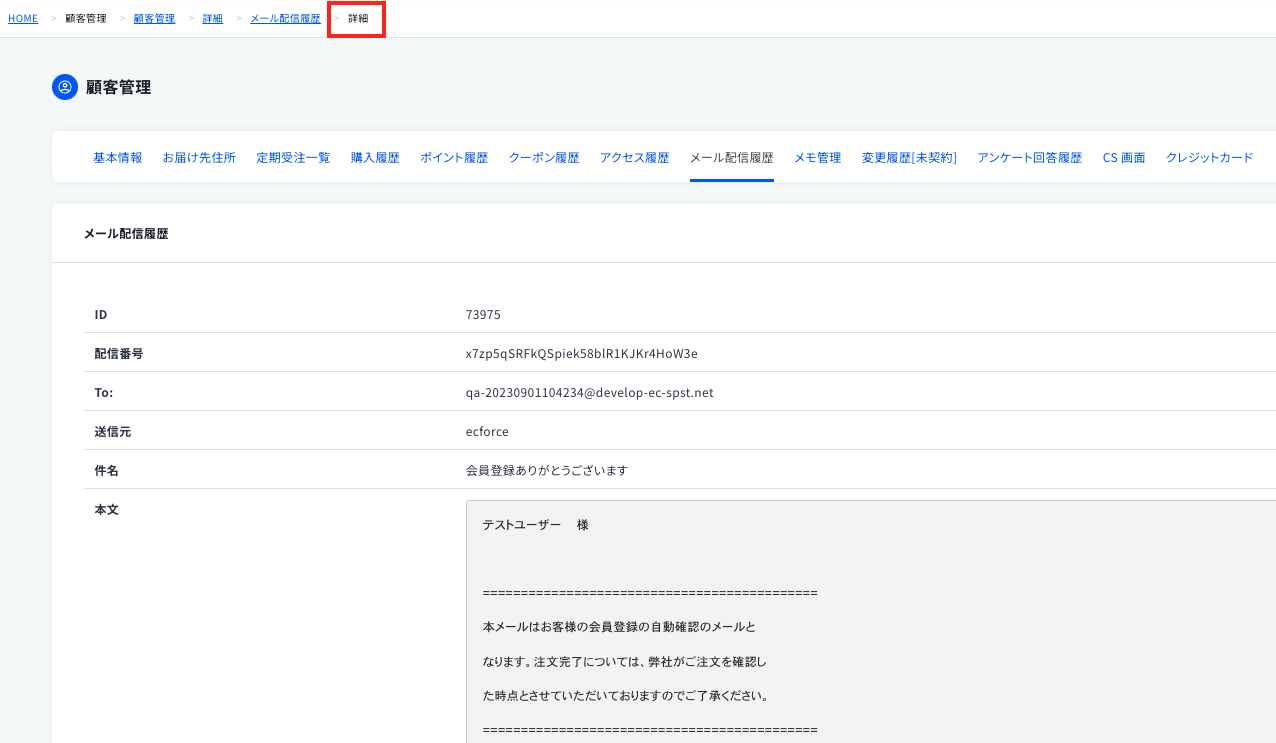1276x743 pixels.
Task: Open ポイント履歴 tab
Action: pyautogui.click(x=454, y=158)
